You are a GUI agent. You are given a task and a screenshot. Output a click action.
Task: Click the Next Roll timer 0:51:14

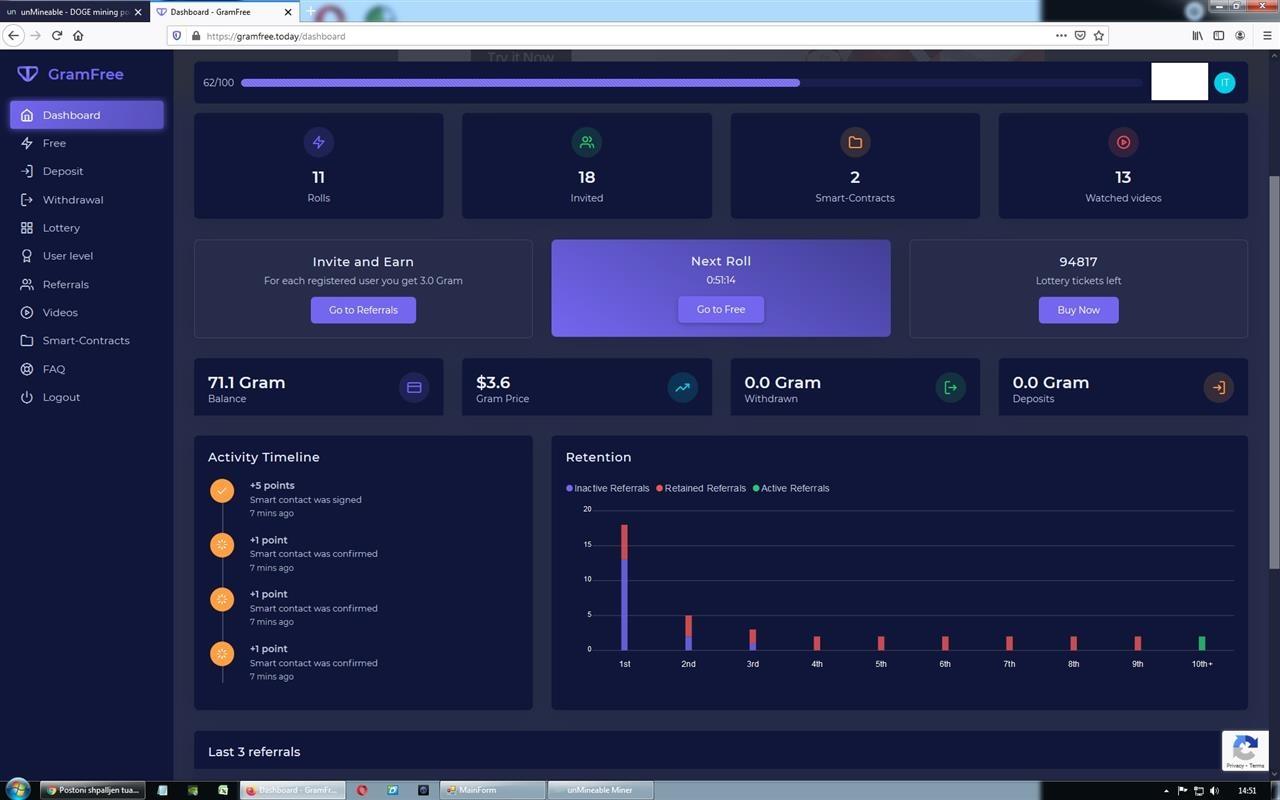click(x=721, y=280)
